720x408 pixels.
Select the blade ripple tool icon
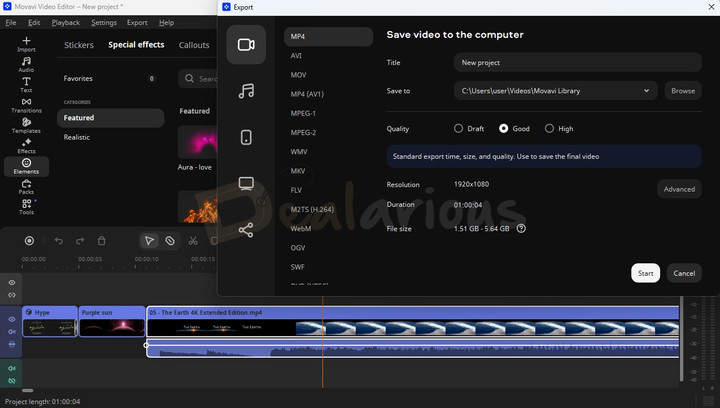coord(170,240)
